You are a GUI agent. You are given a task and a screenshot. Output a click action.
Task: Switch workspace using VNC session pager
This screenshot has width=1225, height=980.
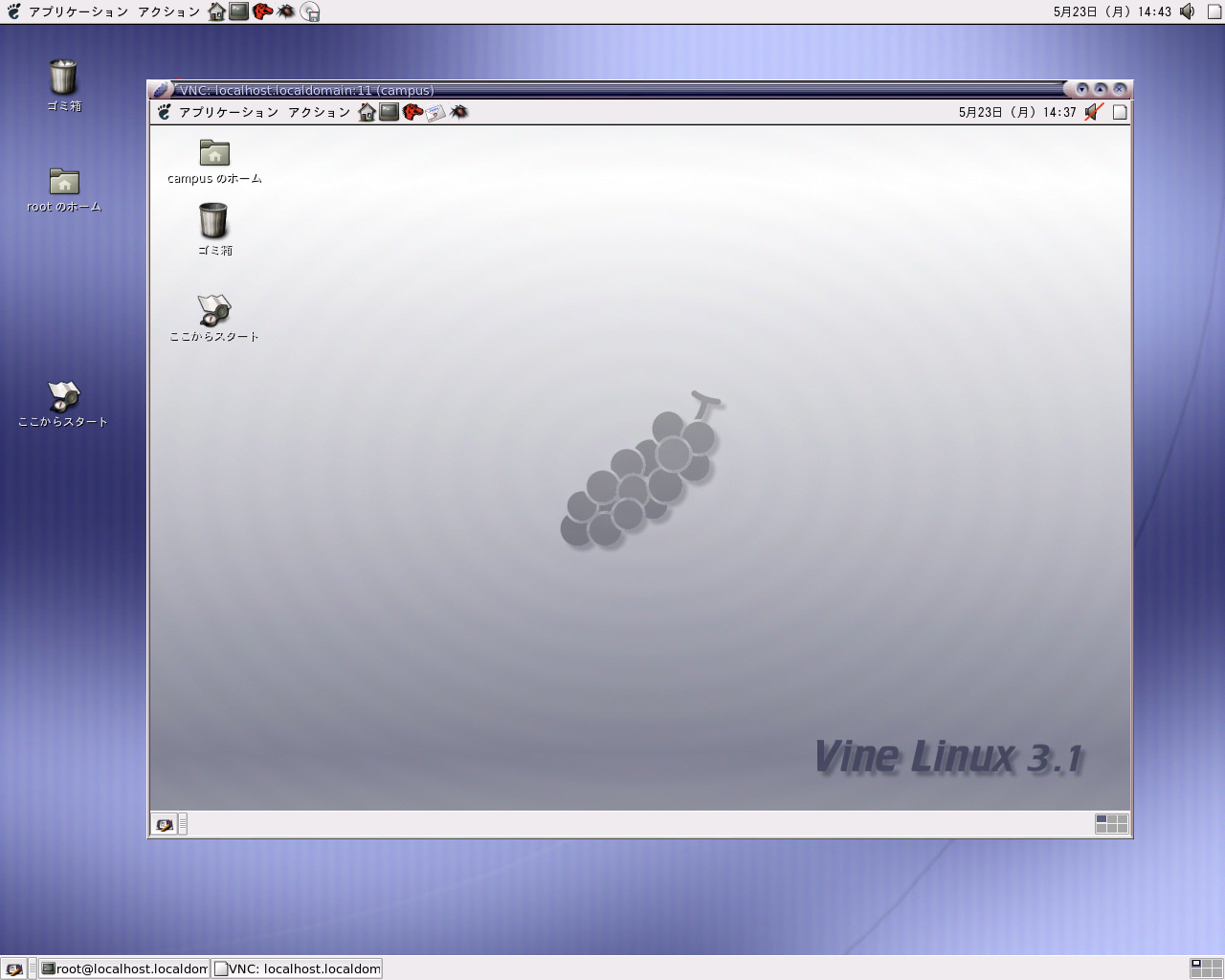tap(1111, 824)
